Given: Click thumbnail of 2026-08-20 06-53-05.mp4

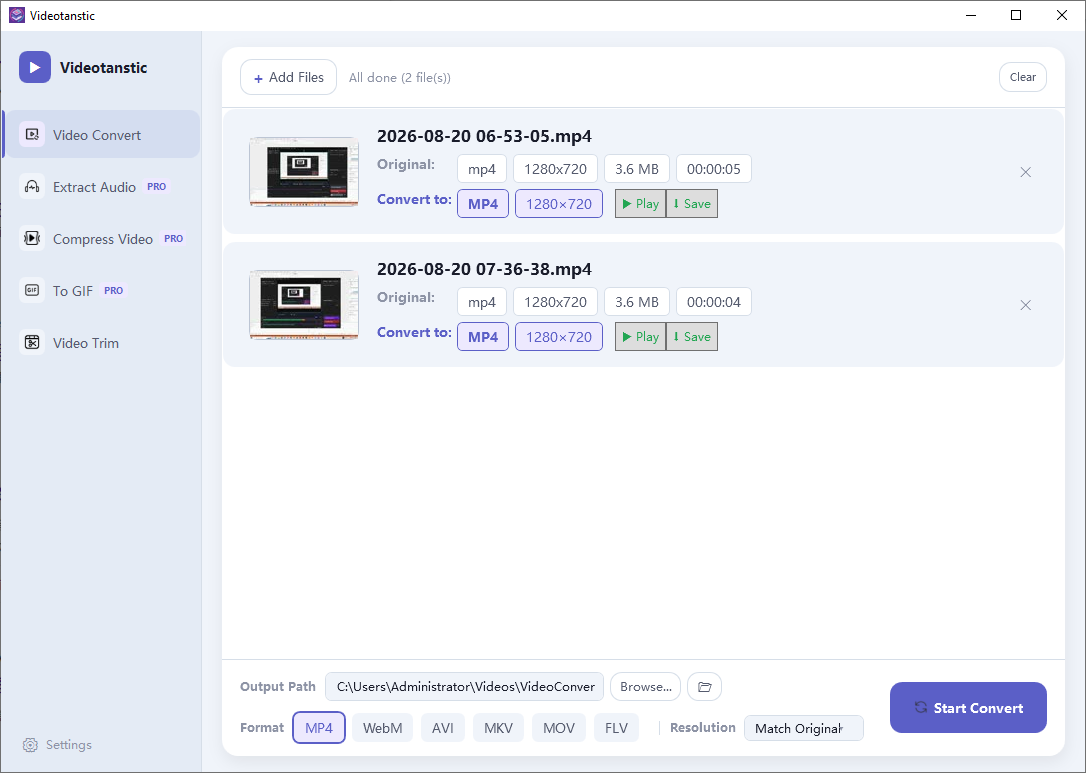Looking at the screenshot, I should click(x=304, y=171).
